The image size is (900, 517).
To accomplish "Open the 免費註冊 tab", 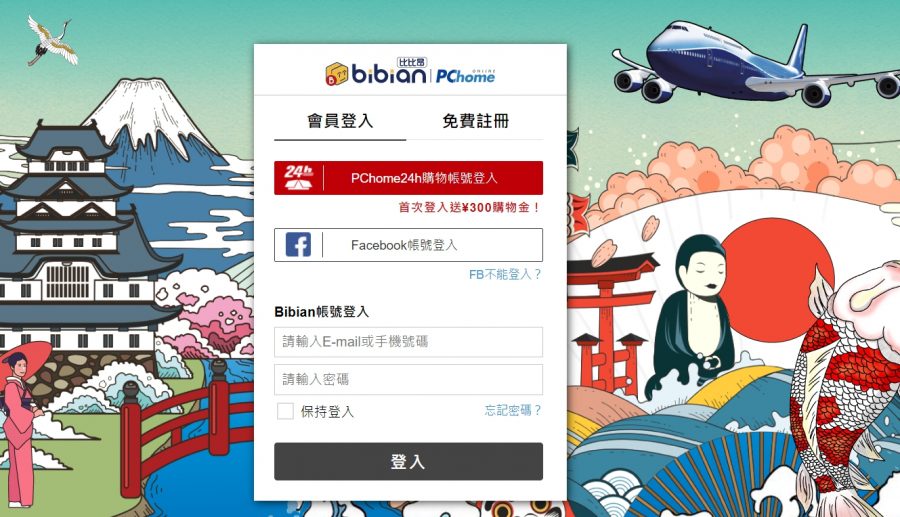I will [475, 121].
